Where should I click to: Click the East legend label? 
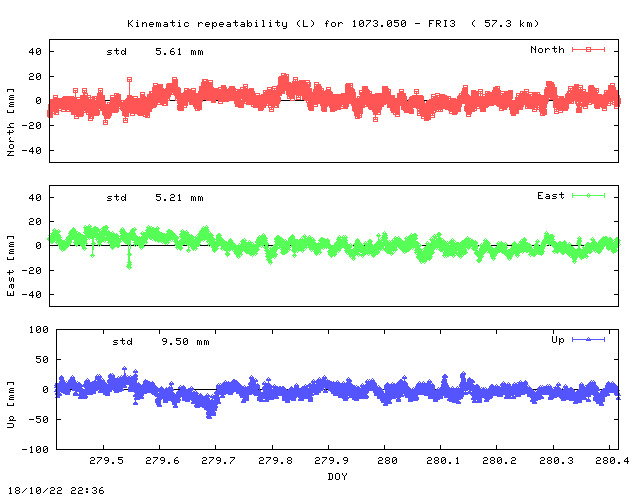[x=551, y=196]
